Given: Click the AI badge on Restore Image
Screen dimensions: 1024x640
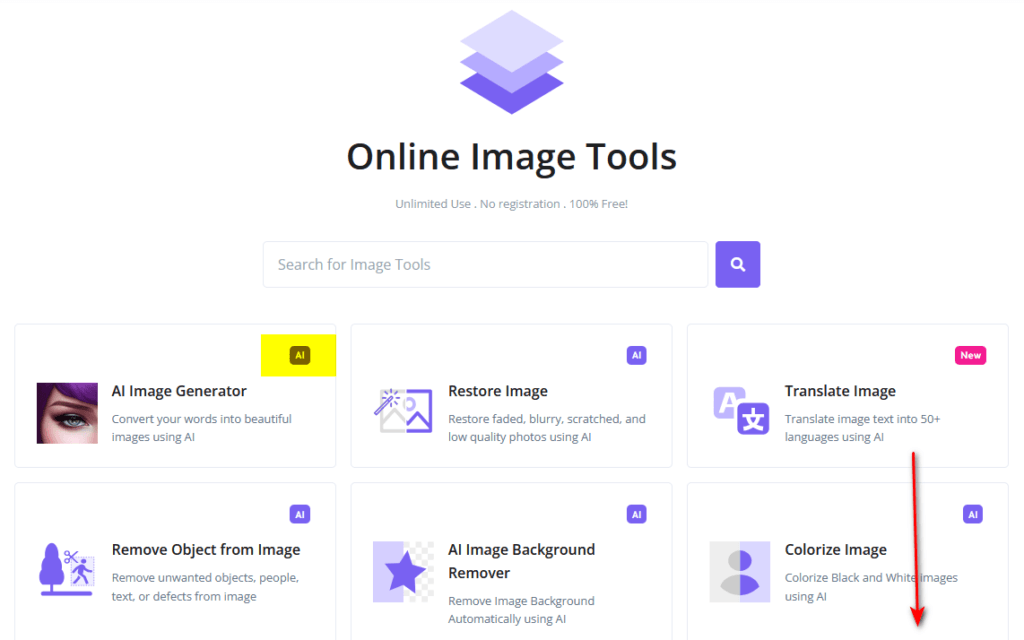Looking at the screenshot, I should (x=637, y=355).
